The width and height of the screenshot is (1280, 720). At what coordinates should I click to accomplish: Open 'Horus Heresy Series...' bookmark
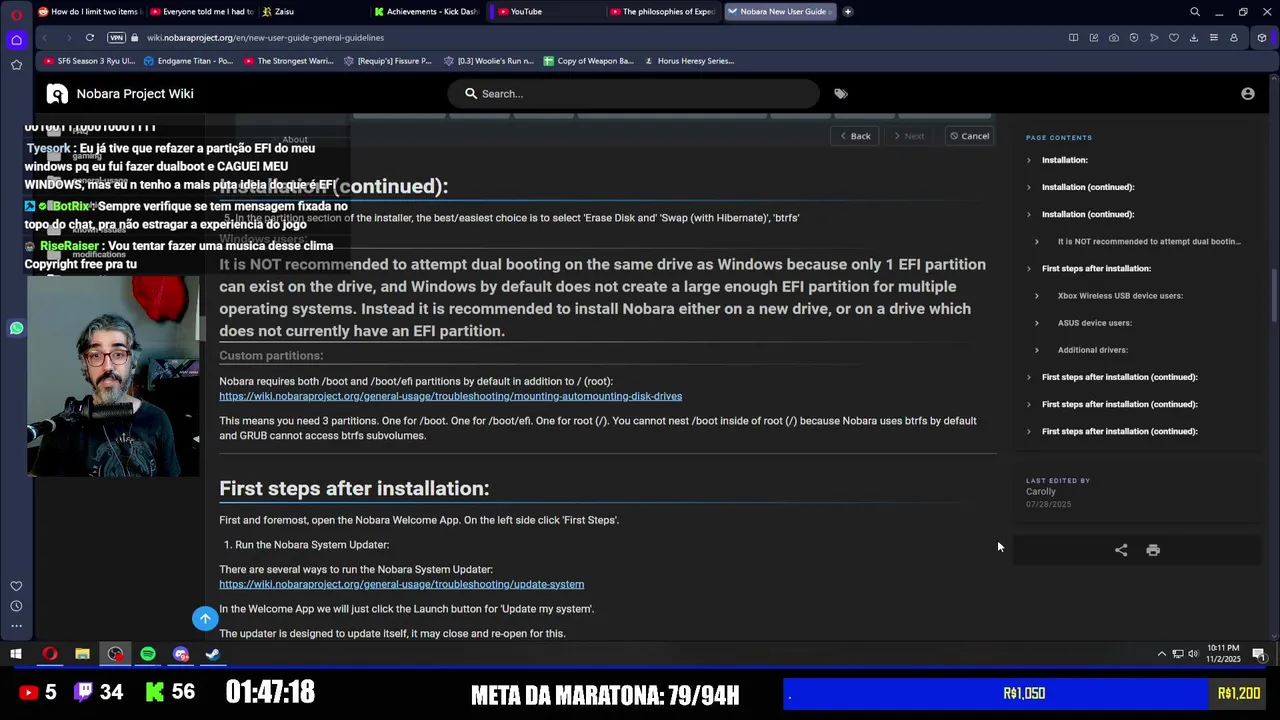coord(689,61)
